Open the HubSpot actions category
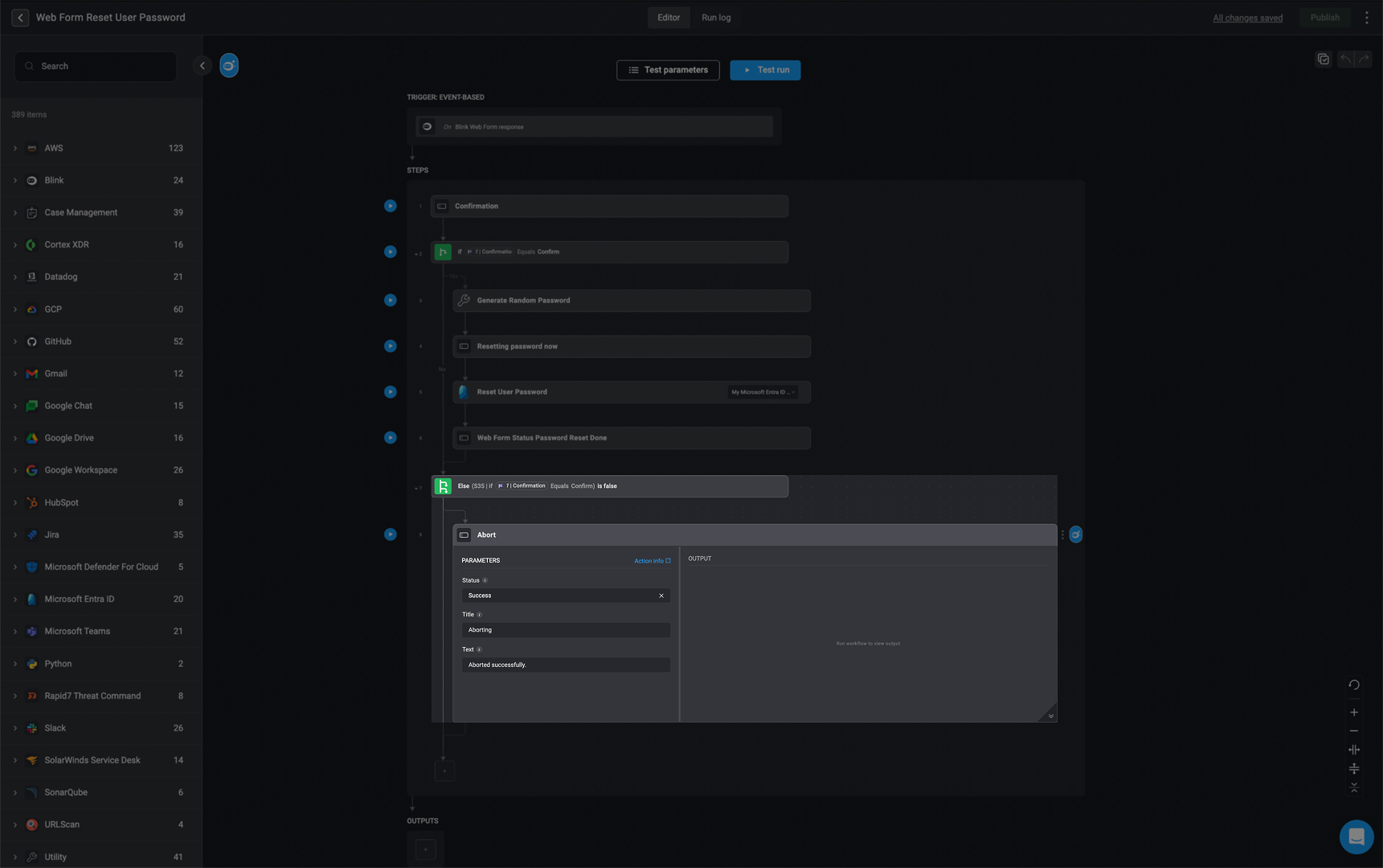Screen dimensions: 1383x868 pos(101,502)
